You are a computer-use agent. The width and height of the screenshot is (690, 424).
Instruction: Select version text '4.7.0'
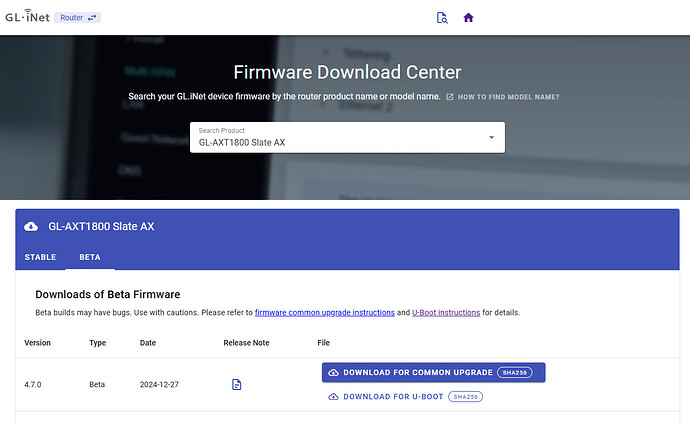tap(33, 384)
